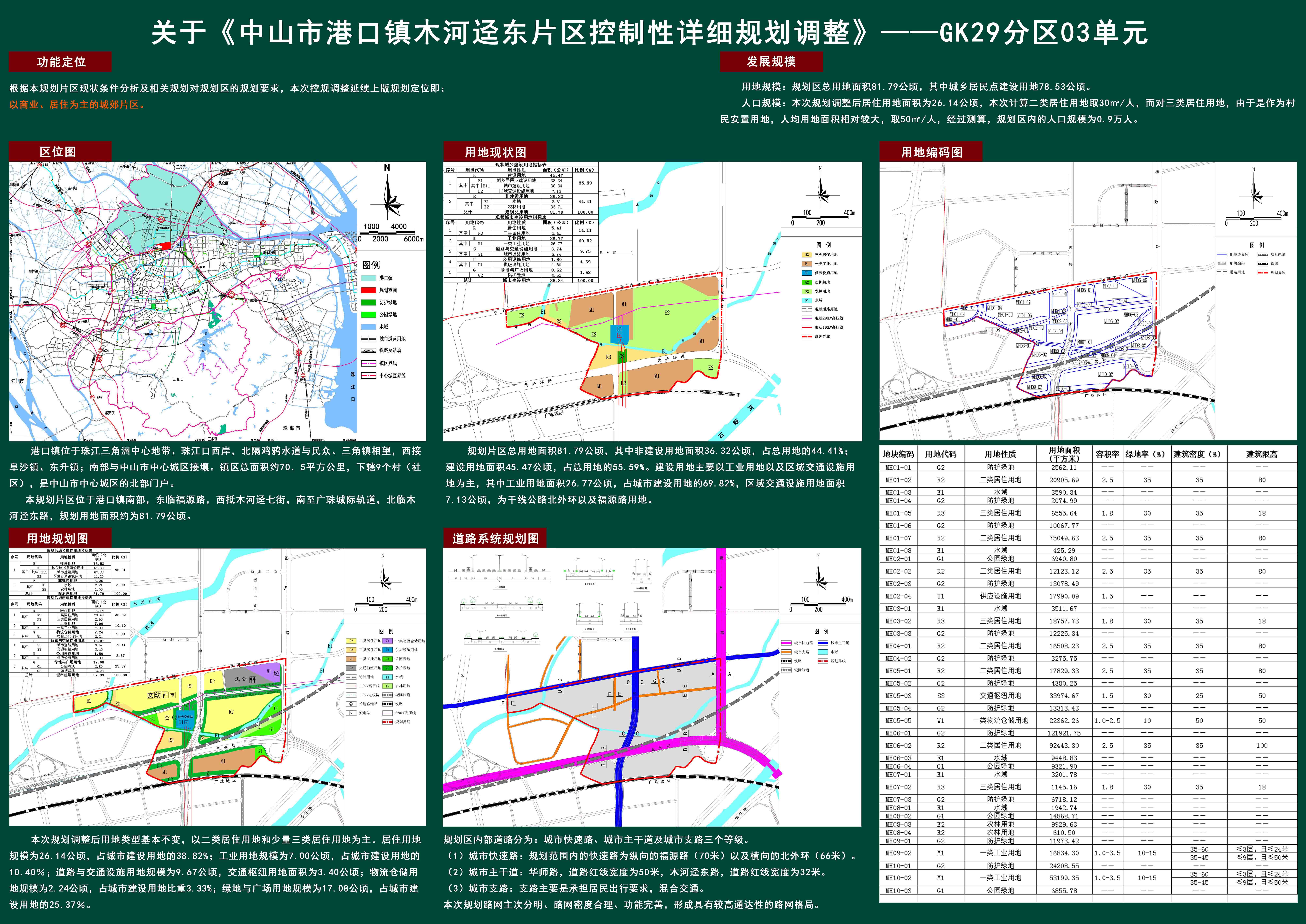Screen dimensions: 1306x924
Task: Click 长途客运站 symbol in 用地规划图 legend
Action: click(x=351, y=704)
